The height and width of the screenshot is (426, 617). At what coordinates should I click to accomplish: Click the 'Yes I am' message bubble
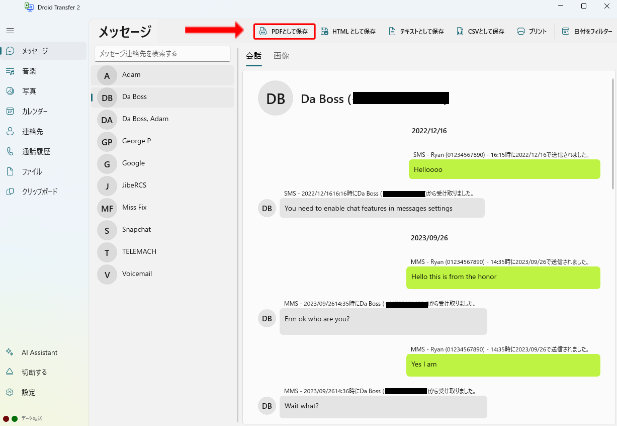[x=503, y=365]
